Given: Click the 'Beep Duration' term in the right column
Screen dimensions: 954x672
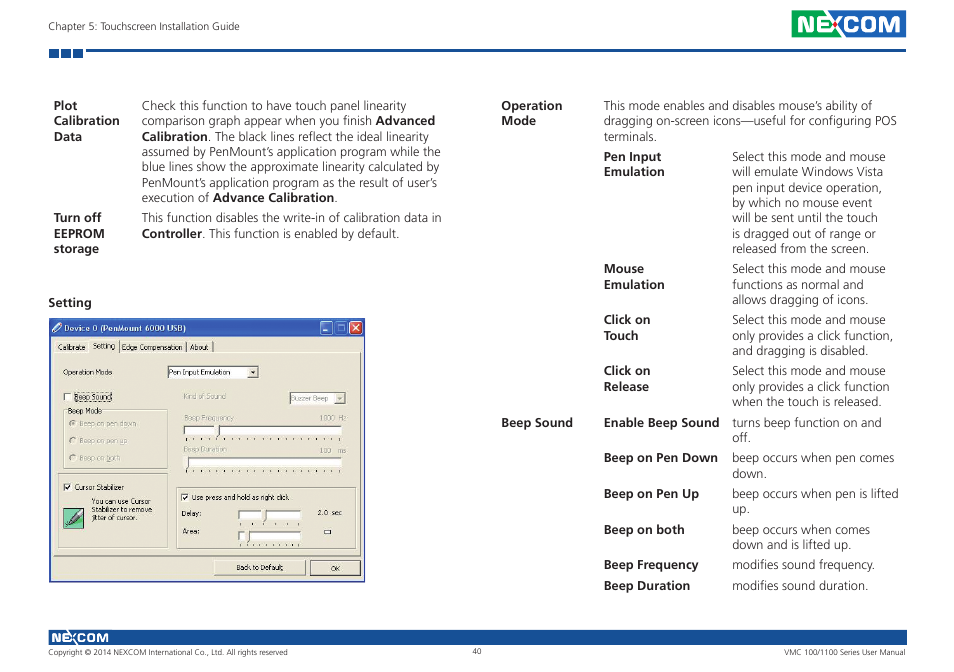Looking at the screenshot, I should point(647,586).
